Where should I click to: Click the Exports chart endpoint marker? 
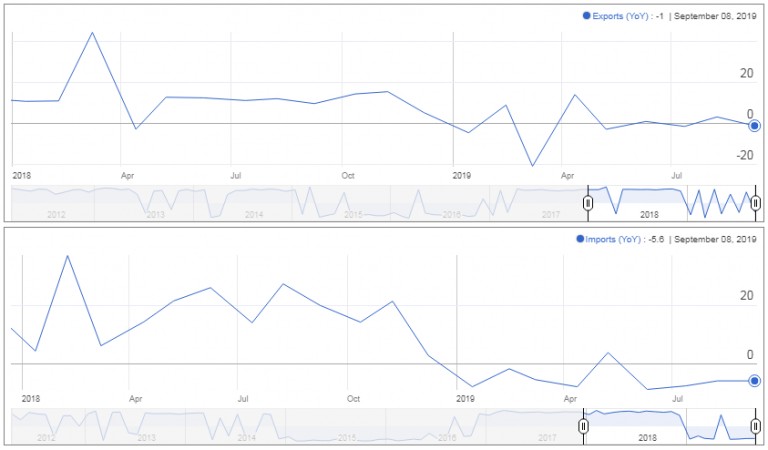click(755, 125)
